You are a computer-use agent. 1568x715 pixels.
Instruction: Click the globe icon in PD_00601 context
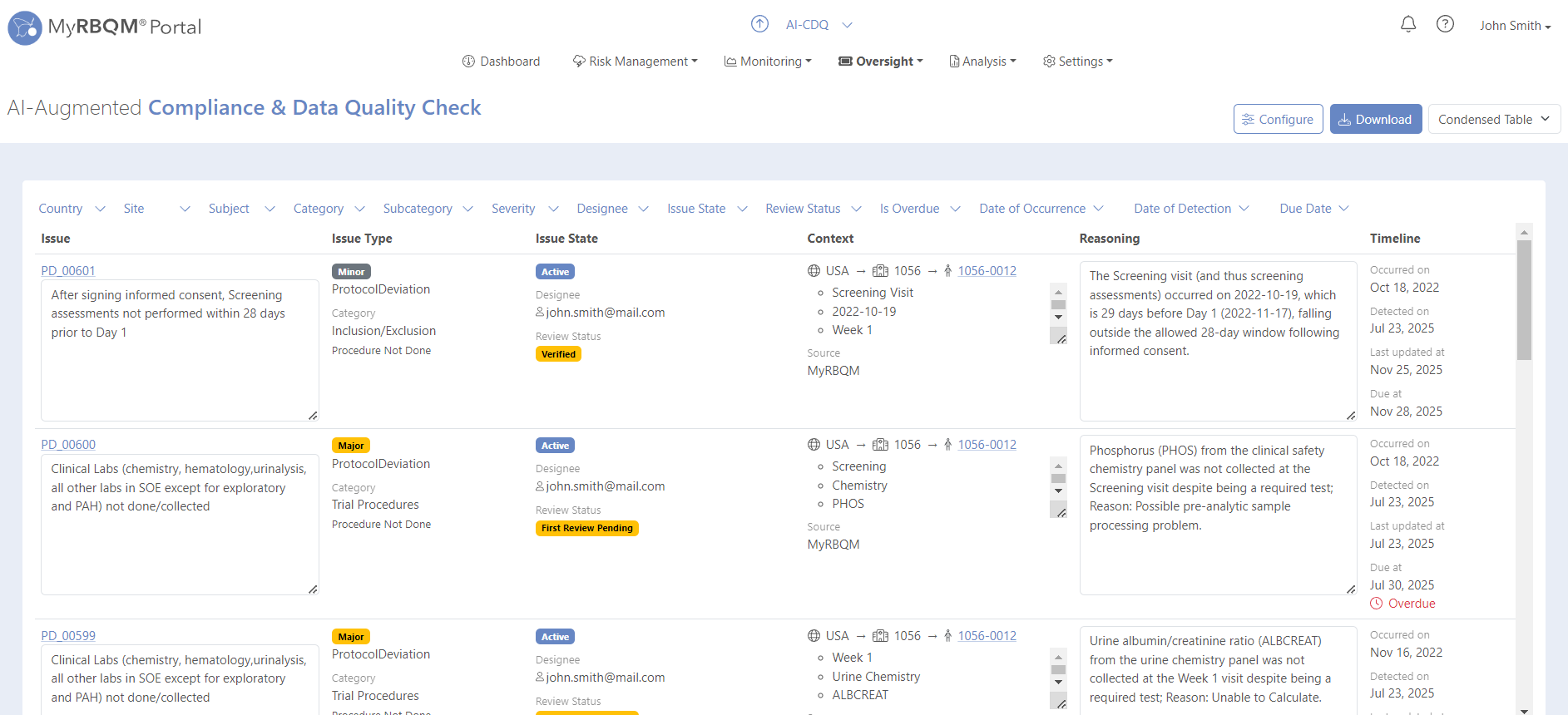(x=814, y=271)
